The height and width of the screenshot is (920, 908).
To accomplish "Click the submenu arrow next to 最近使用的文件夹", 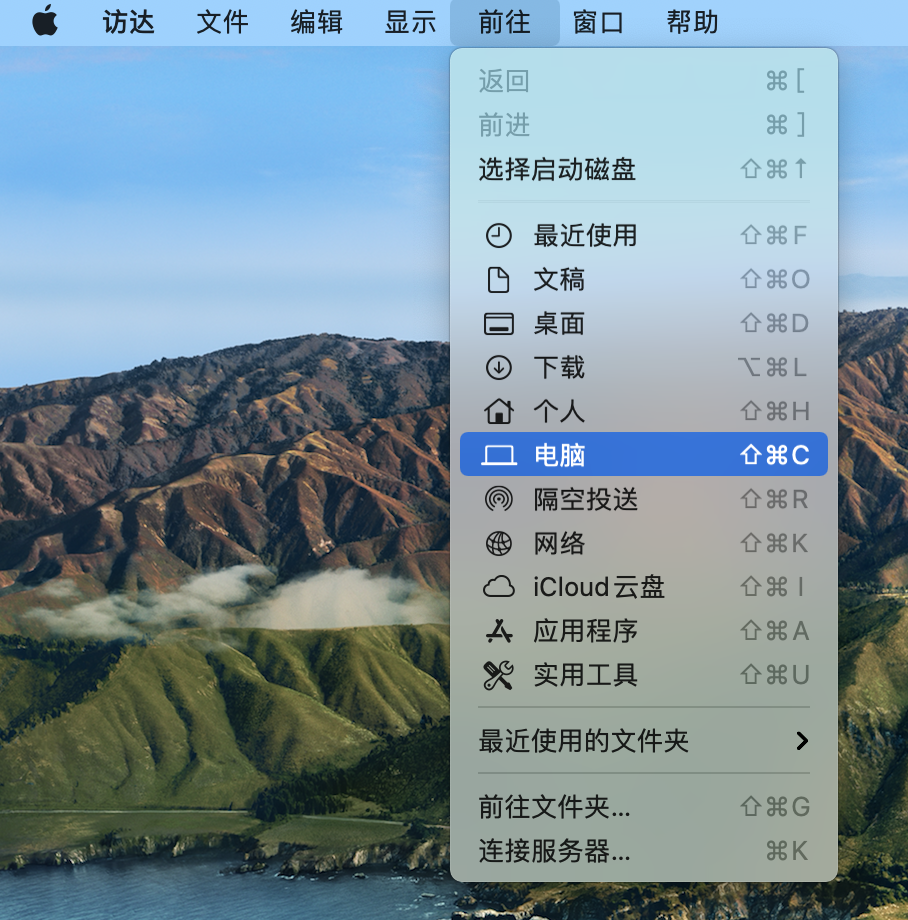I will (800, 742).
